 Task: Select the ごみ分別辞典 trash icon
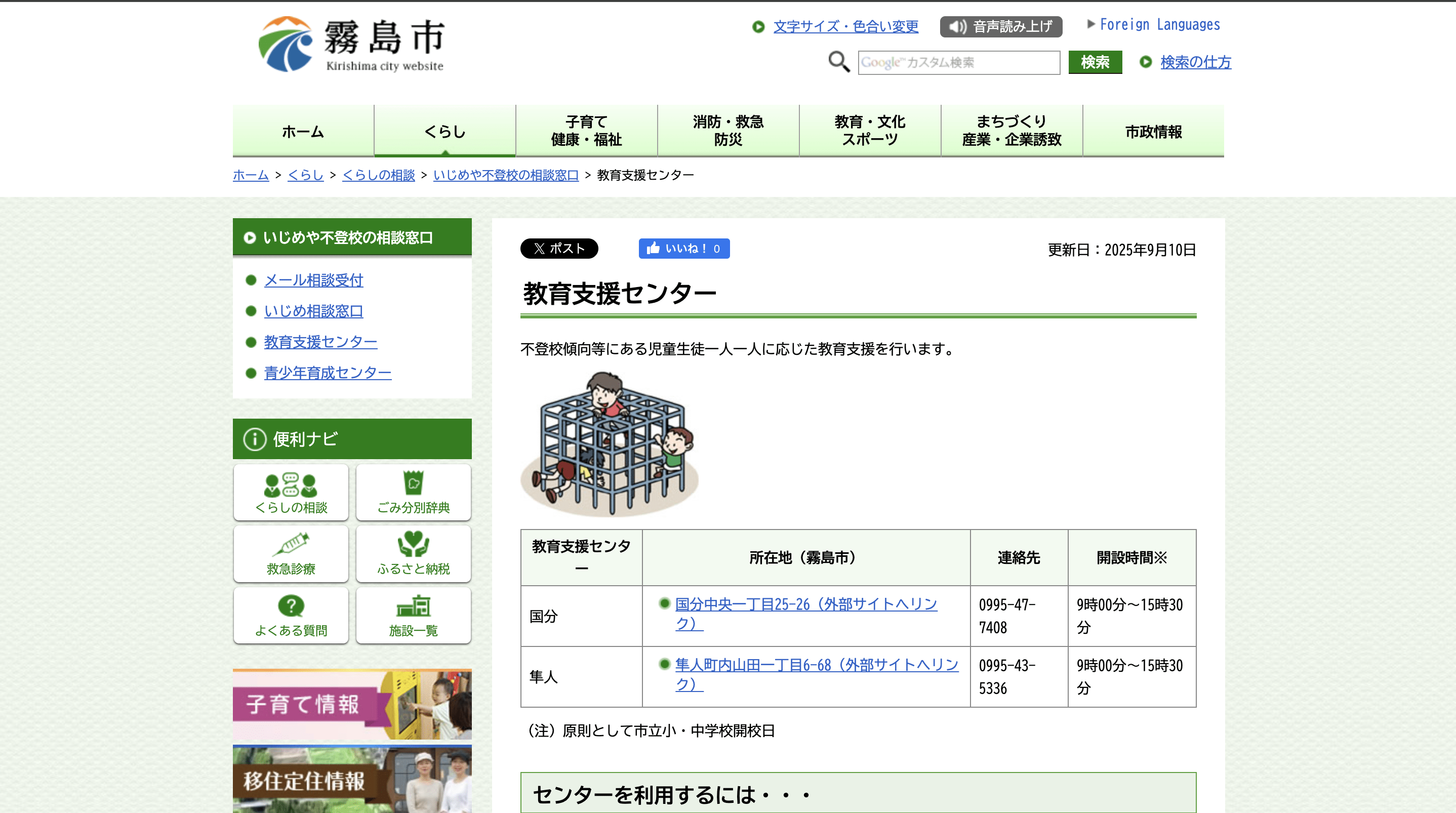click(413, 492)
